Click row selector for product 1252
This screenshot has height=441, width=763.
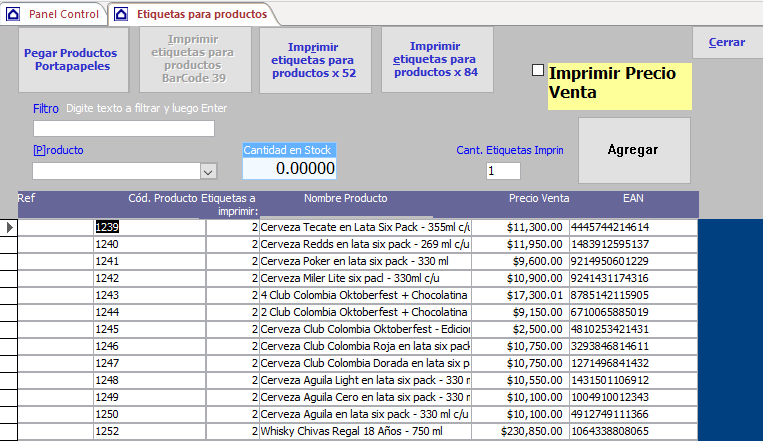[9, 431]
